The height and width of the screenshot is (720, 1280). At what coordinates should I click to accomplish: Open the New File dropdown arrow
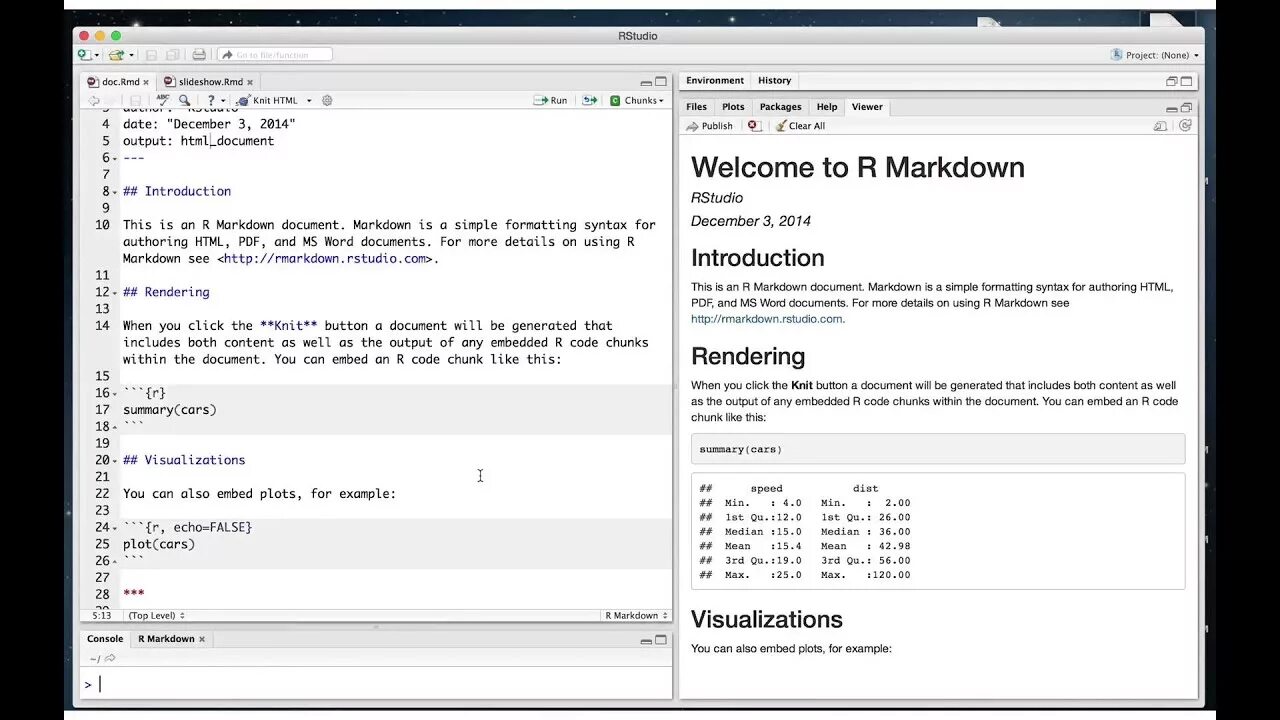(x=97, y=55)
